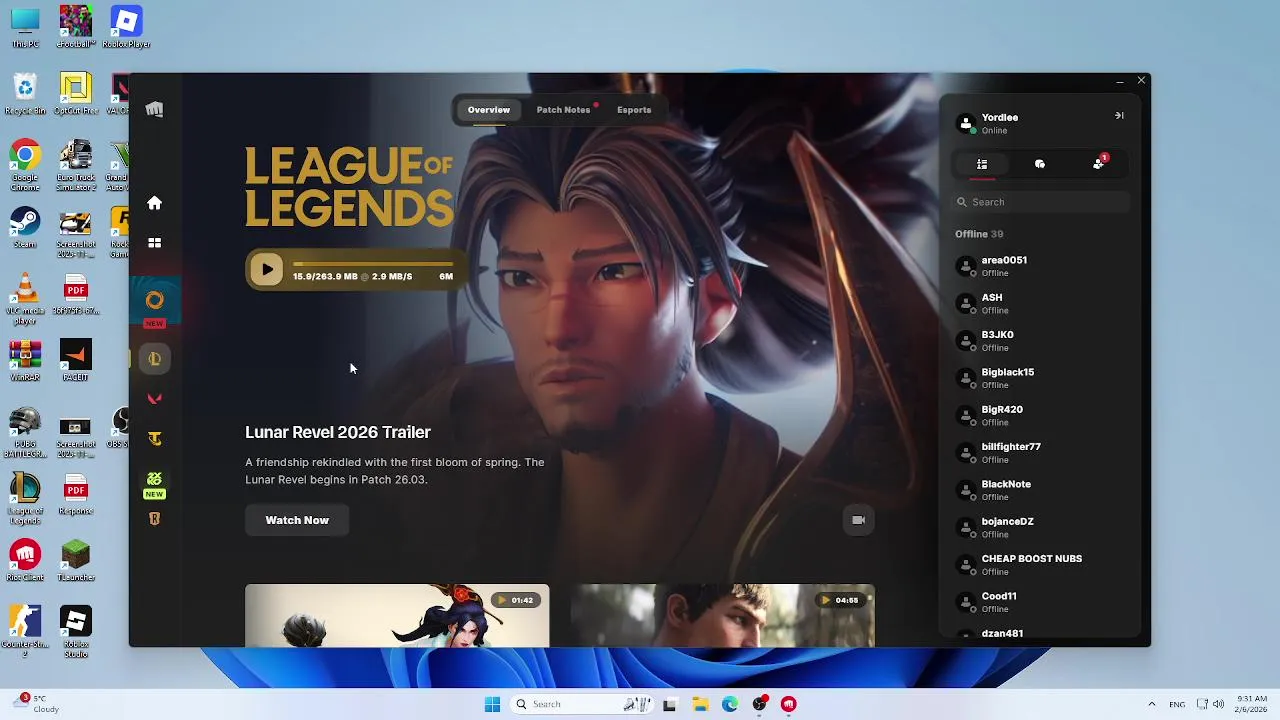This screenshot has height=720, width=1280.
Task: Select the Steam desktop icon
Action: (x=25, y=228)
